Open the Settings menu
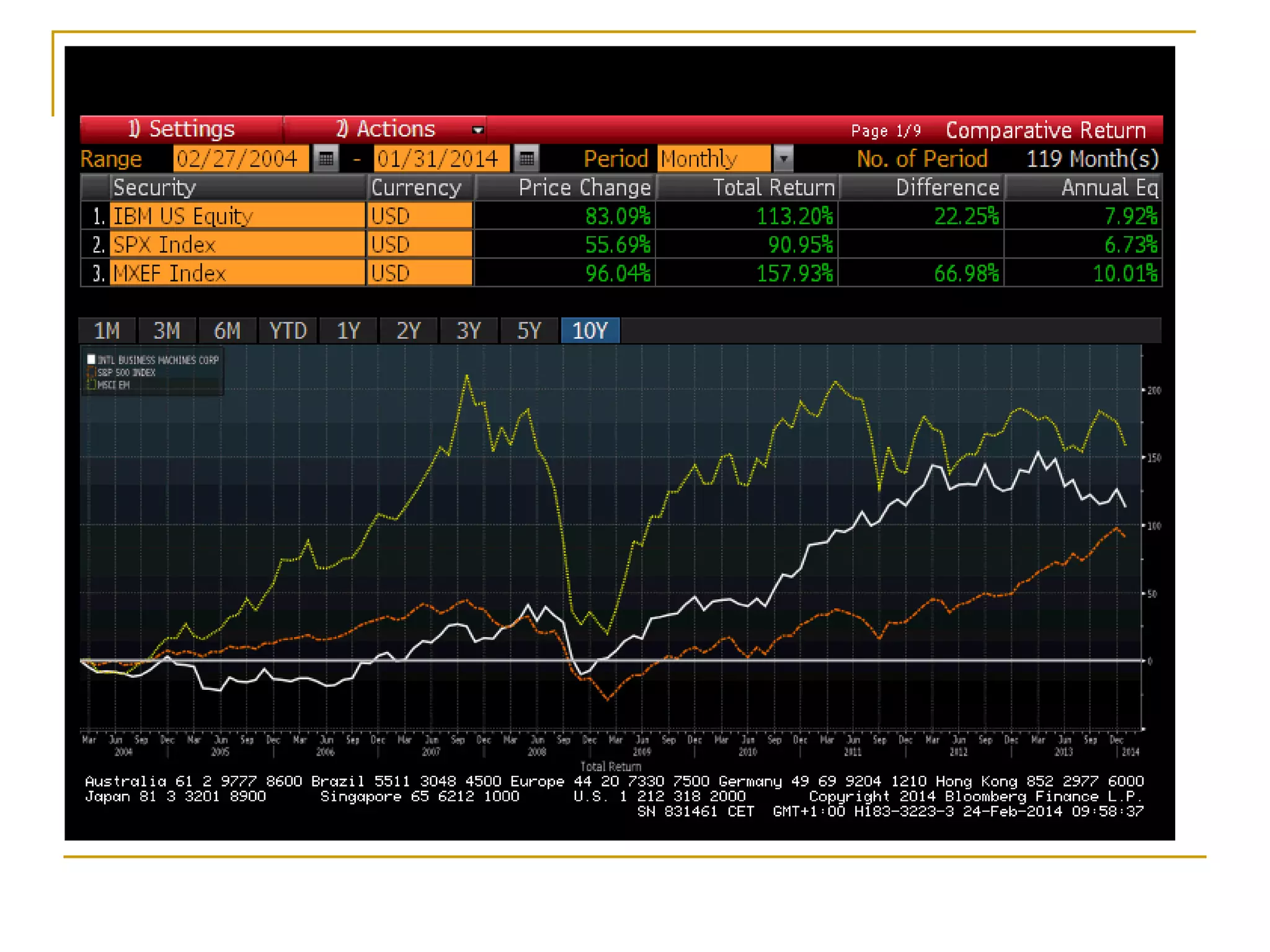Viewport: 1270px width, 952px height. click(x=181, y=129)
